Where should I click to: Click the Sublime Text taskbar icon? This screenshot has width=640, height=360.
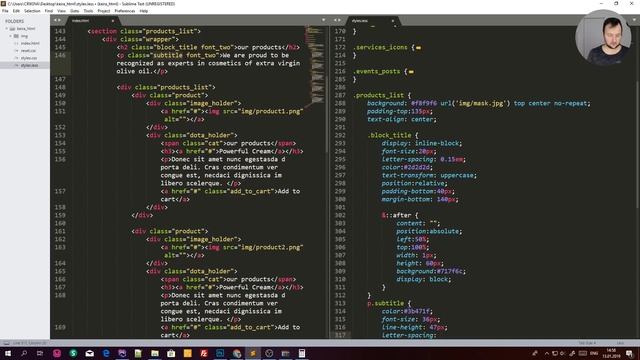tap(253, 353)
